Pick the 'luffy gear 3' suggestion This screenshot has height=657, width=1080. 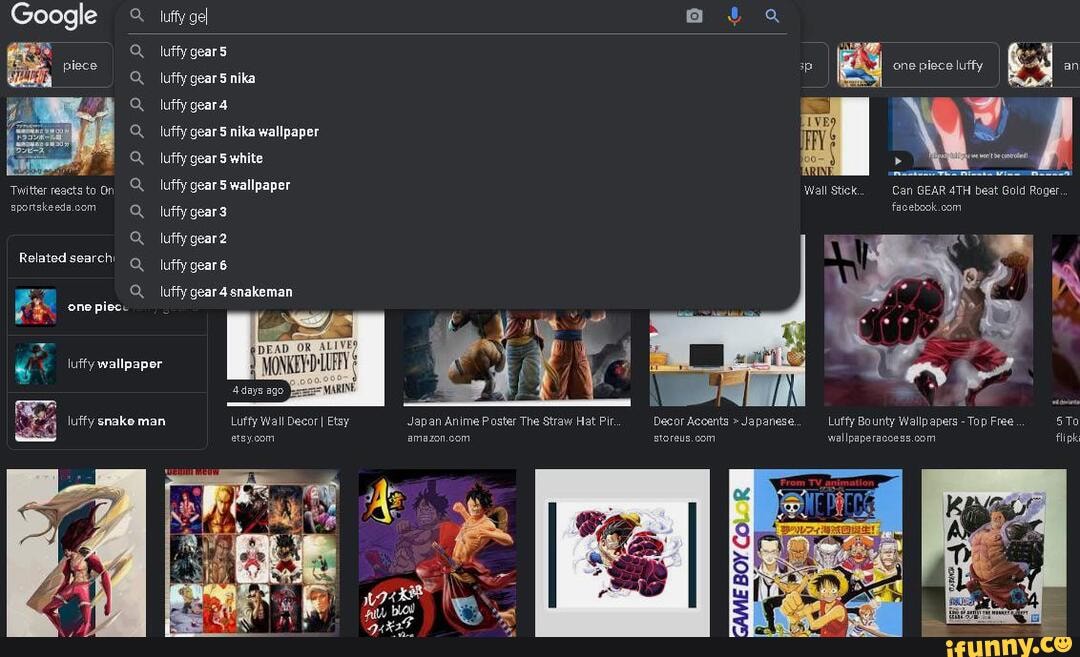194,212
